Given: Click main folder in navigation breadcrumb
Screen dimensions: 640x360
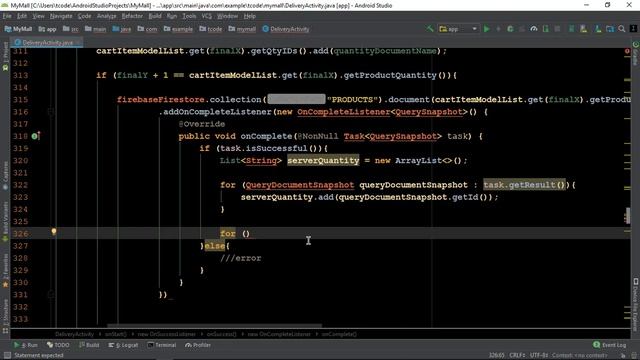Looking at the screenshot, I should coord(96,29).
